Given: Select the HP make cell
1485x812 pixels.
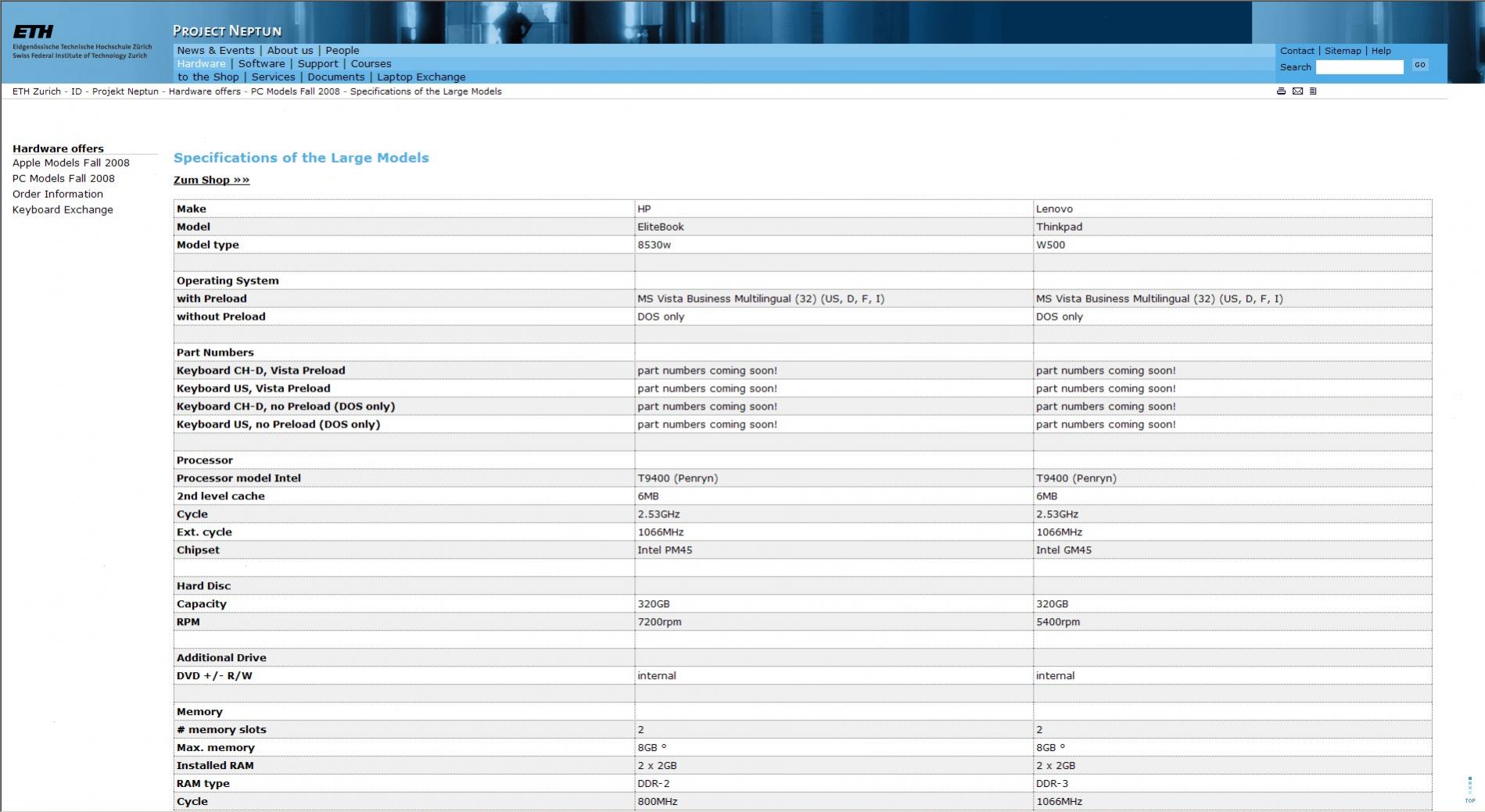Looking at the screenshot, I should (x=834, y=209).
